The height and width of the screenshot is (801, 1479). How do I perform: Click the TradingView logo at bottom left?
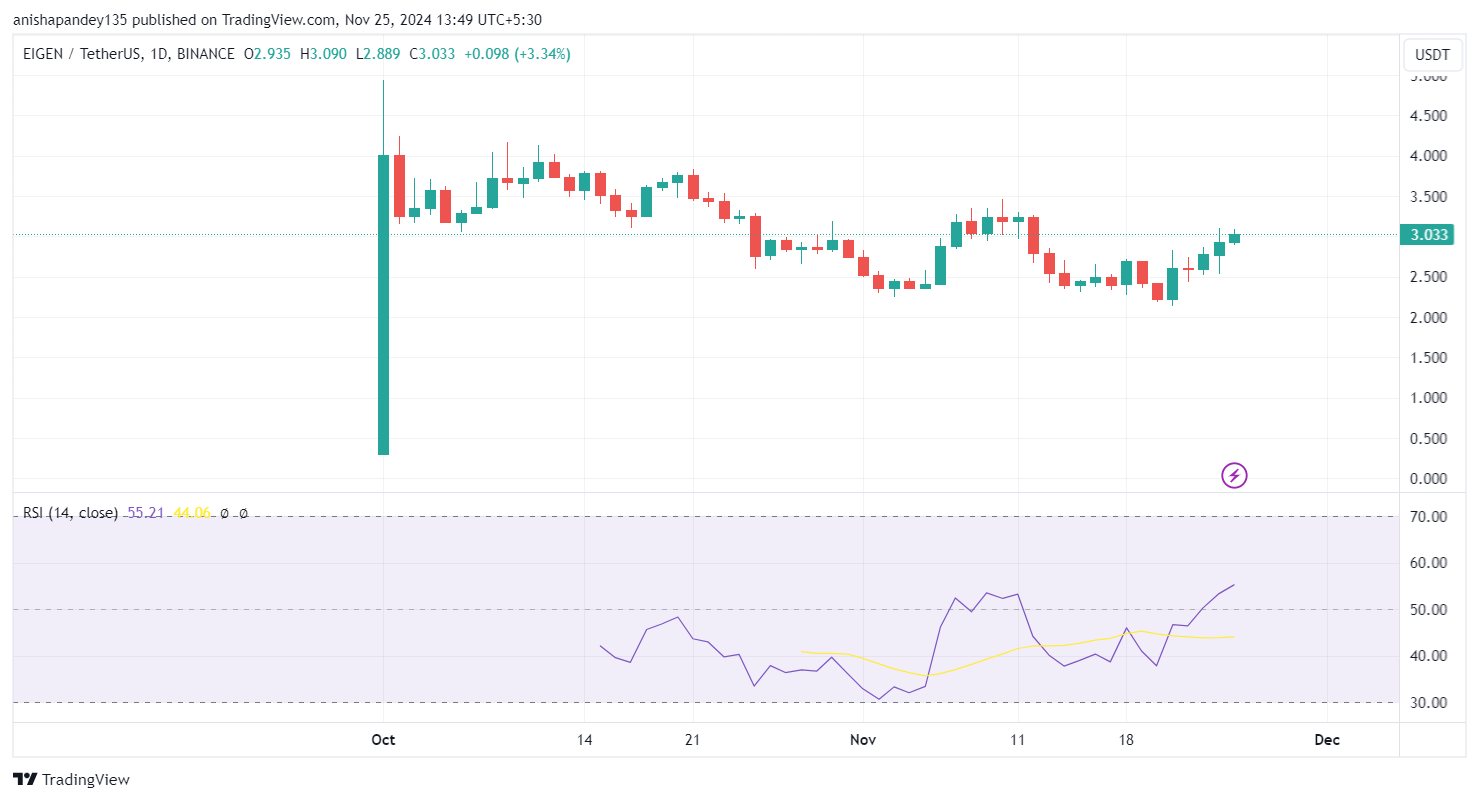click(x=72, y=779)
